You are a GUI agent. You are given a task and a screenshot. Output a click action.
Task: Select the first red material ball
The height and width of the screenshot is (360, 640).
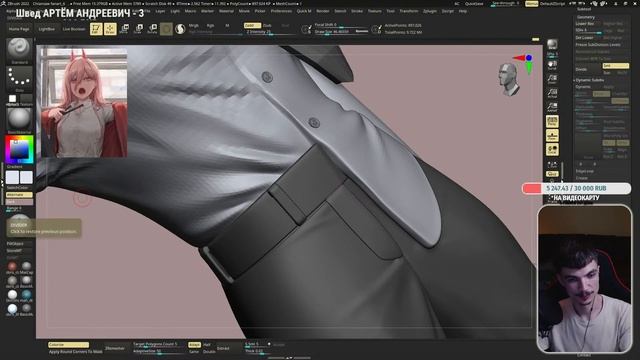[12, 267]
